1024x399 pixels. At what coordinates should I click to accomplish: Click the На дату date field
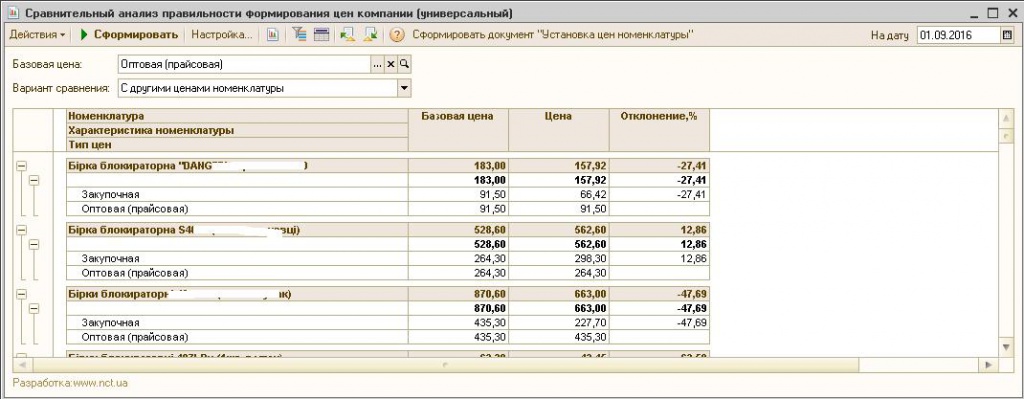click(x=958, y=36)
